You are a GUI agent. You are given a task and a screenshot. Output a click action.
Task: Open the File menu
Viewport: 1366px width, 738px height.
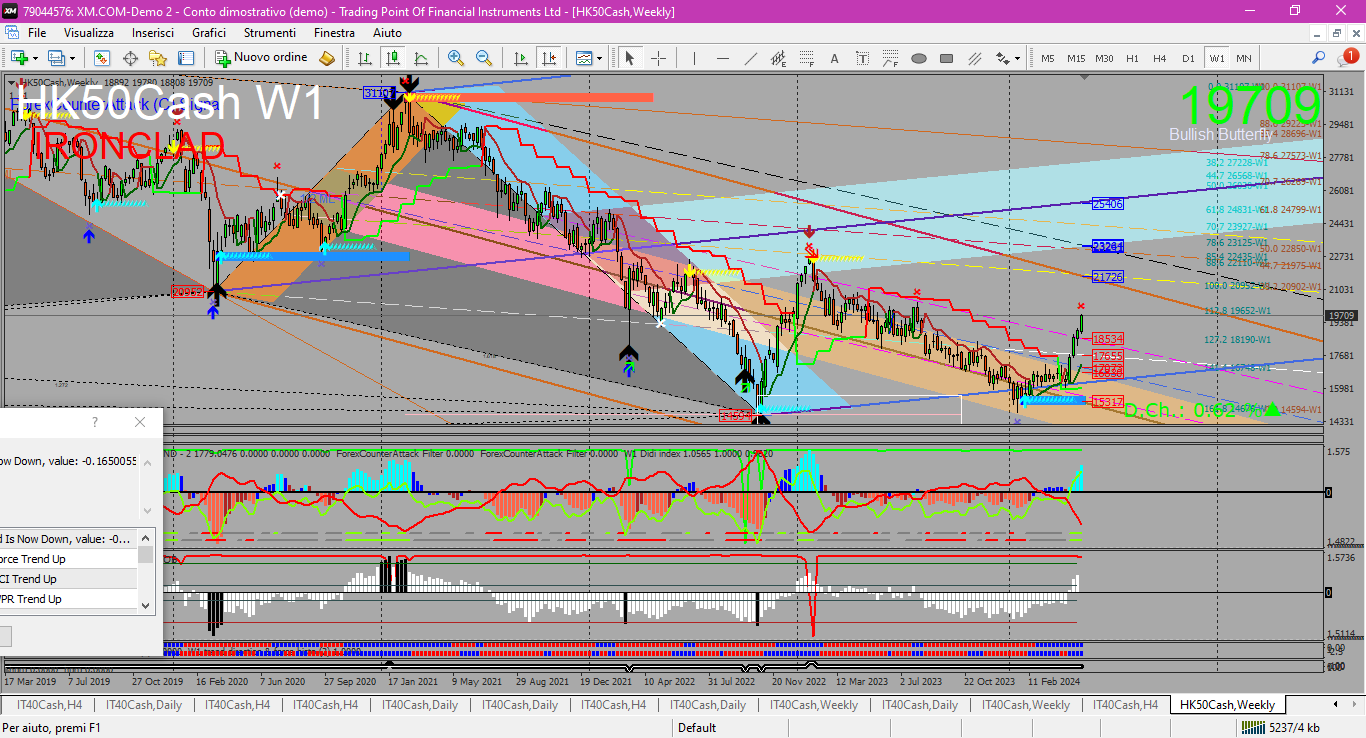coord(37,33)
